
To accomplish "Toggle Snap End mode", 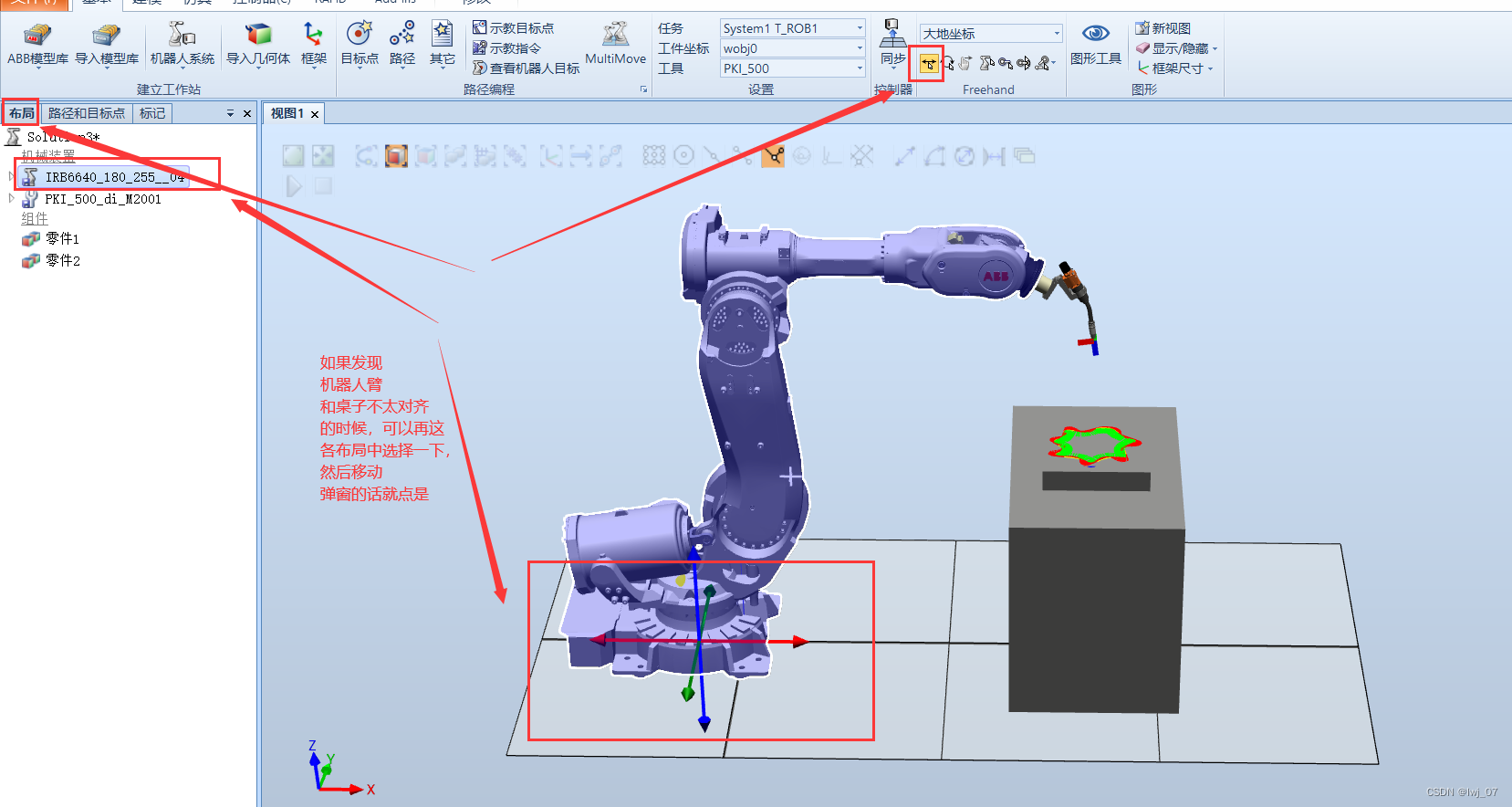I will coord(742,156).
